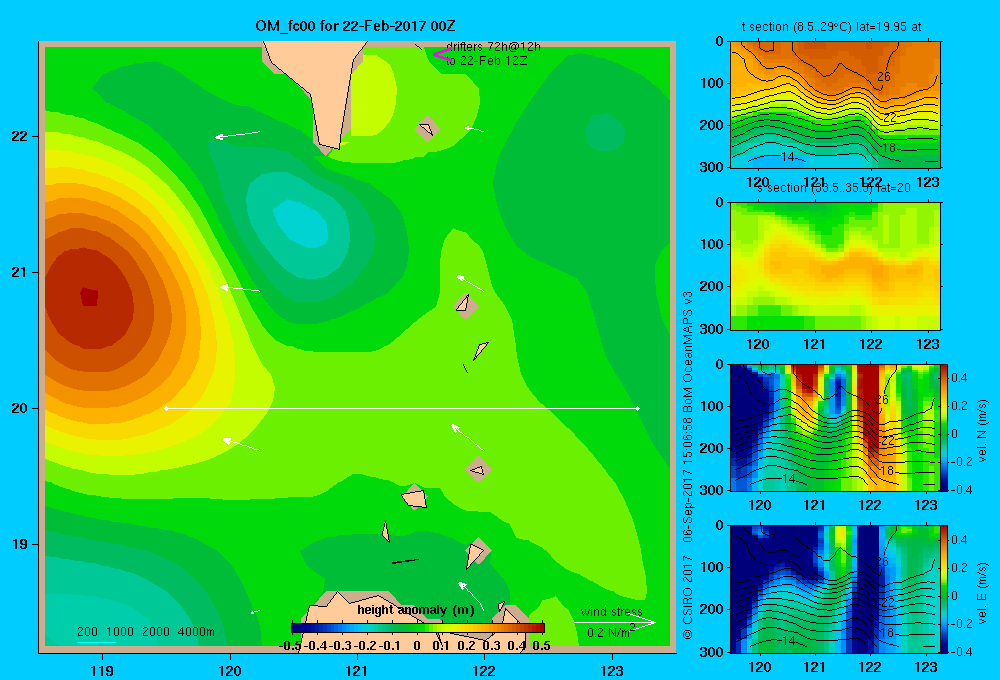Select the magenta drifter track marker
The width and height of the screenshot is (1000, 680).
click(x=442, y=54)
